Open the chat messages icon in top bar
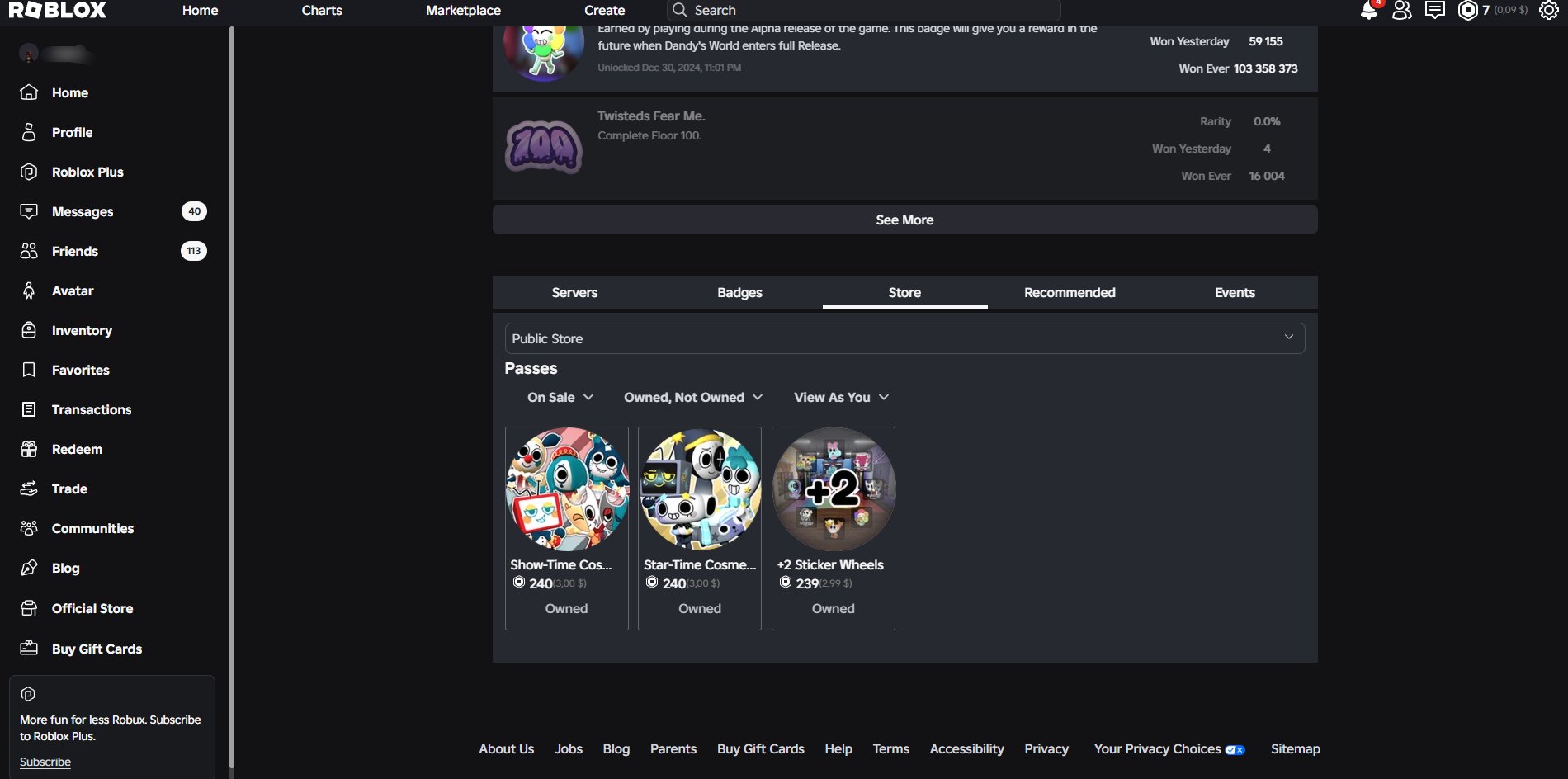Screen dimensions: 1568x779 click(1435, 10)
